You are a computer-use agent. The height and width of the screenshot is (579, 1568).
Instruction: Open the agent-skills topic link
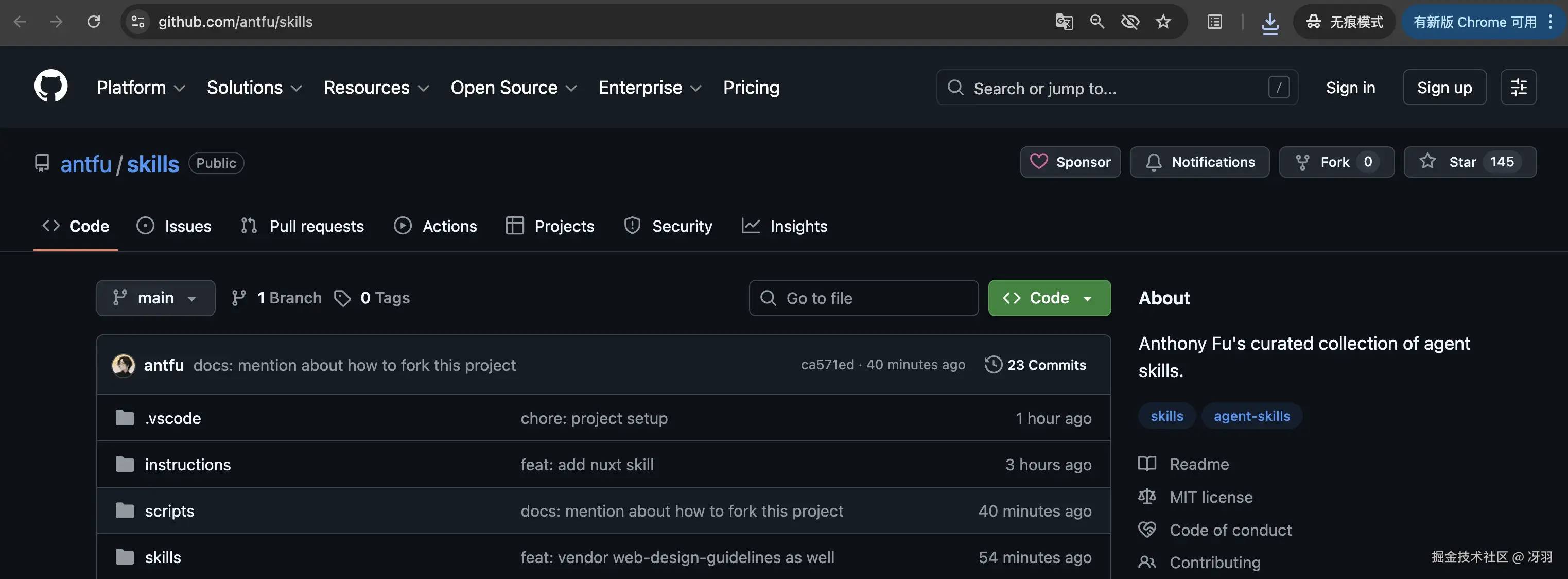pos(1251,416)
